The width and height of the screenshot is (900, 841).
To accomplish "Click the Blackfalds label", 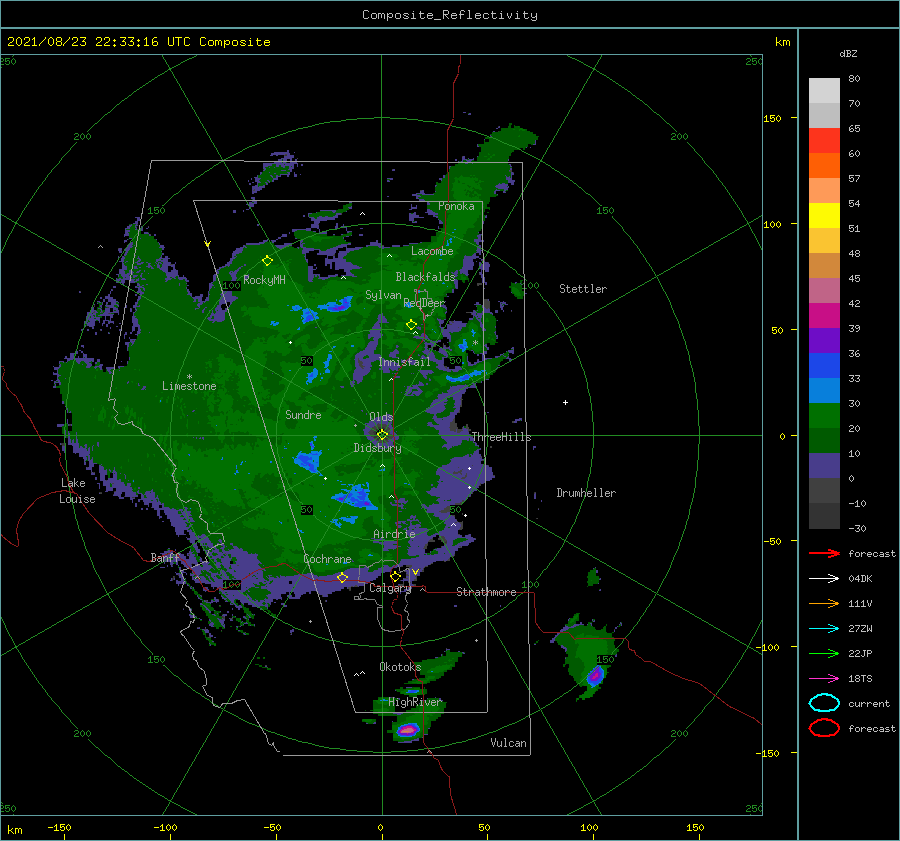I will (425, 277).
